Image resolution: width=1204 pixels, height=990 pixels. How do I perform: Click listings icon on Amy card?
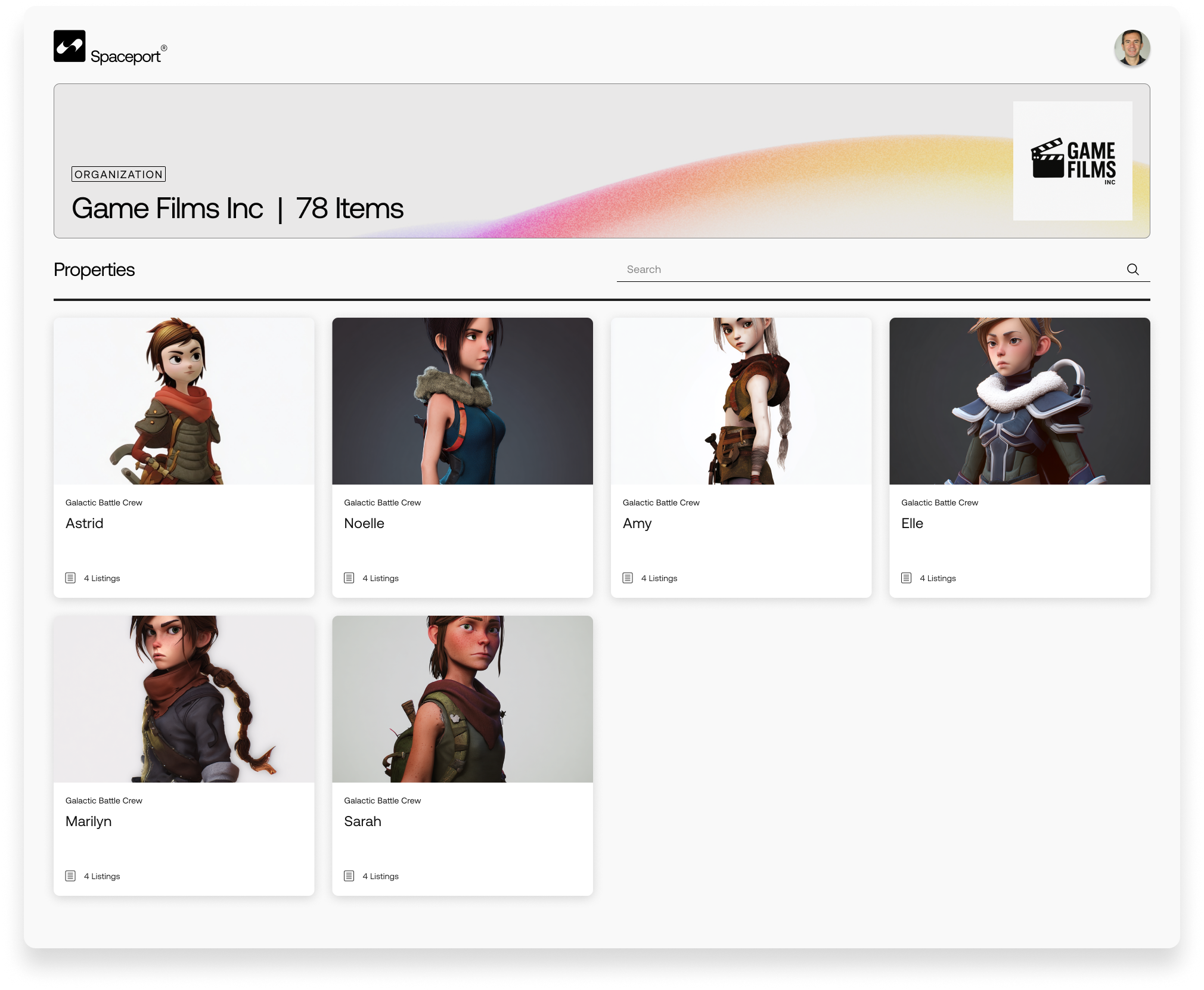(628, 578)
